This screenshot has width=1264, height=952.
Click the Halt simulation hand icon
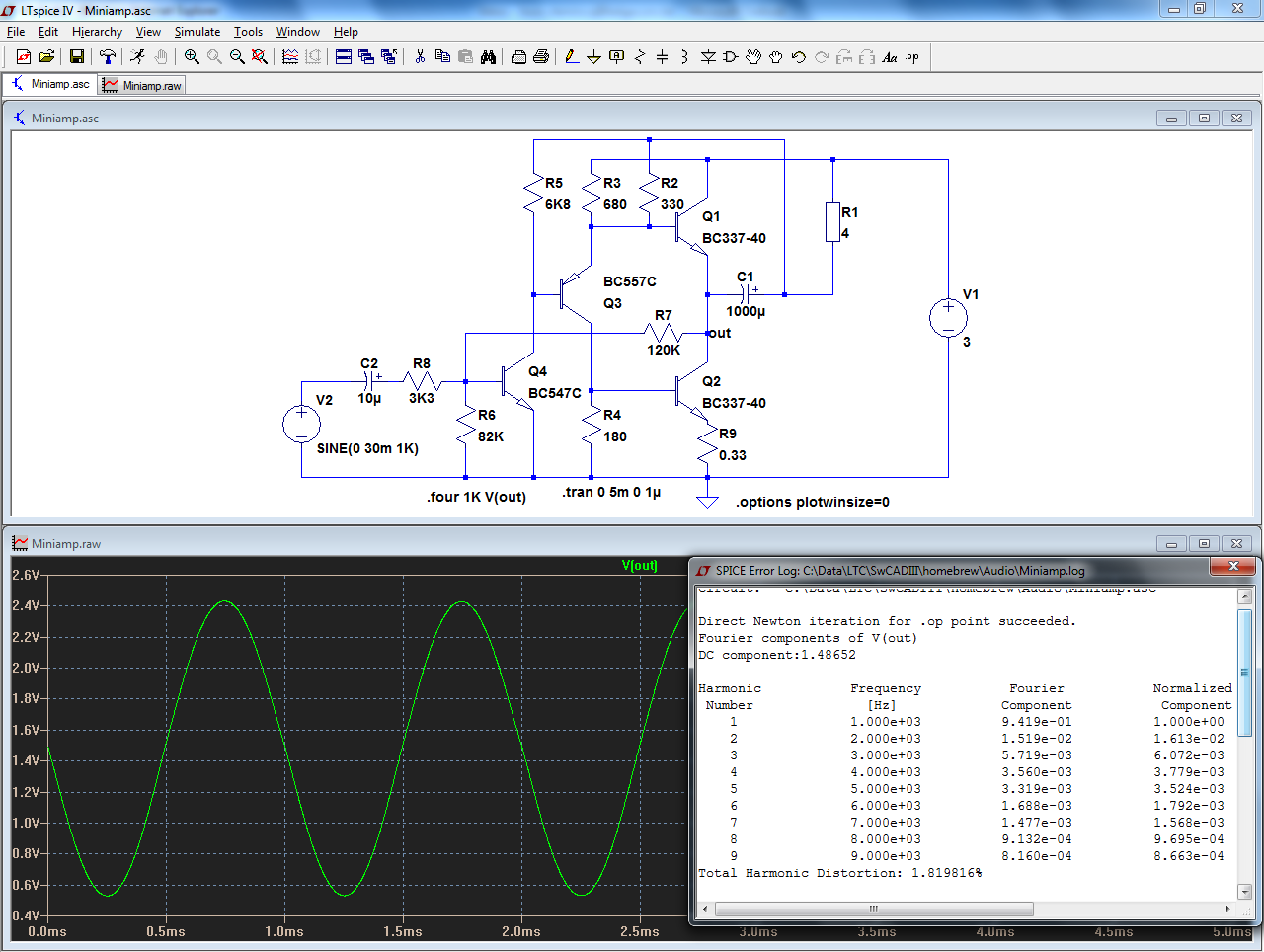point(161,57)
